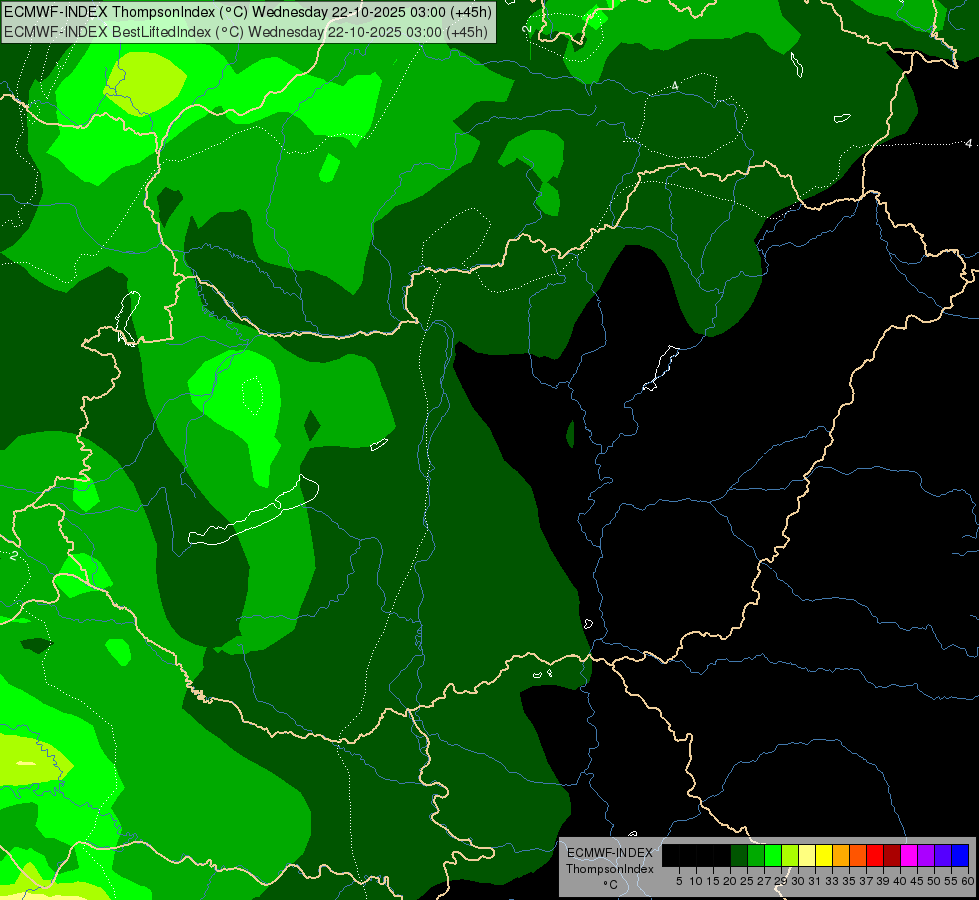The height and width of the screenshot is (900, 979).
Task: Click legend tick value 35
Action: (849, 881)
